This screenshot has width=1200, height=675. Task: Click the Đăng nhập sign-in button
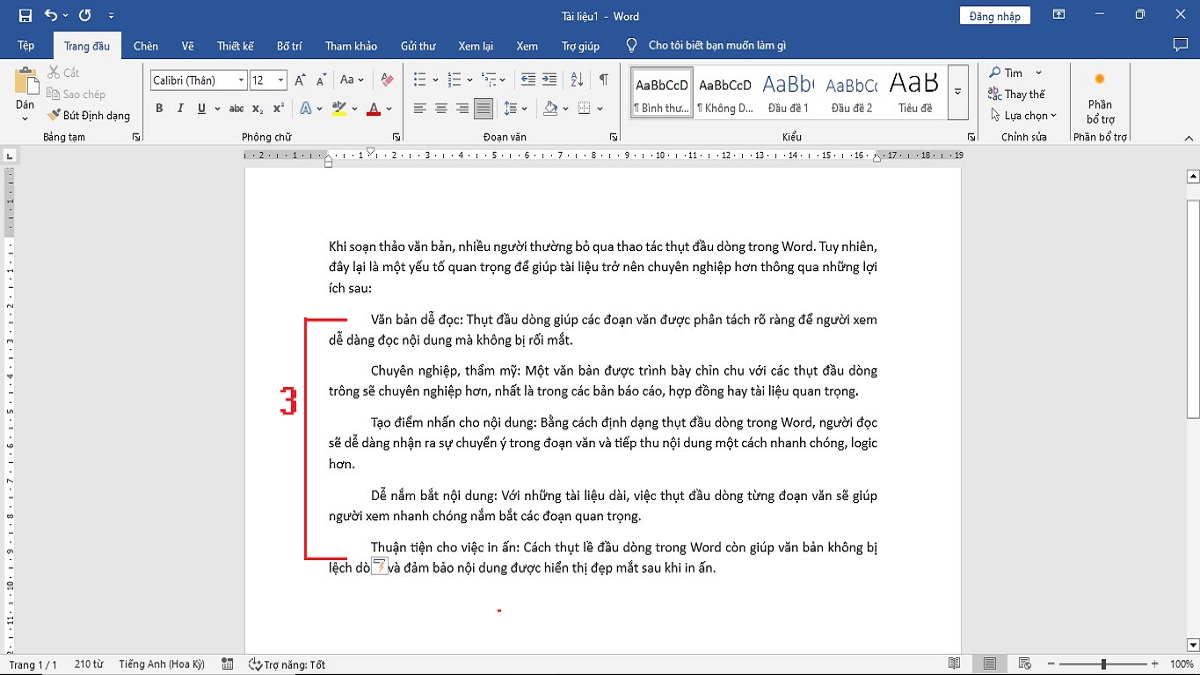(995, 16)
